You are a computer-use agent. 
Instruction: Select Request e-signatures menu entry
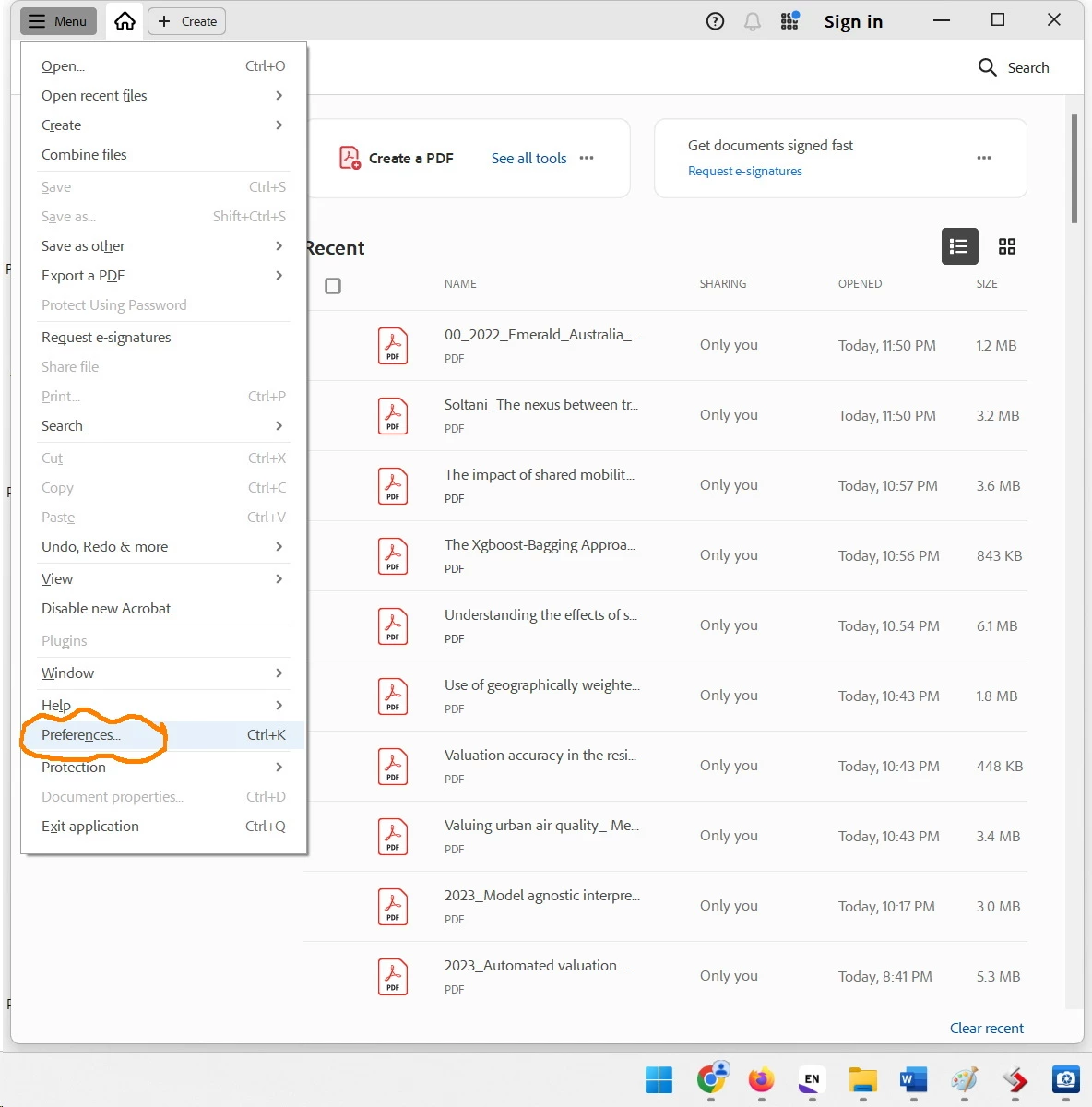pyautogui.click(x=163, y=338)
